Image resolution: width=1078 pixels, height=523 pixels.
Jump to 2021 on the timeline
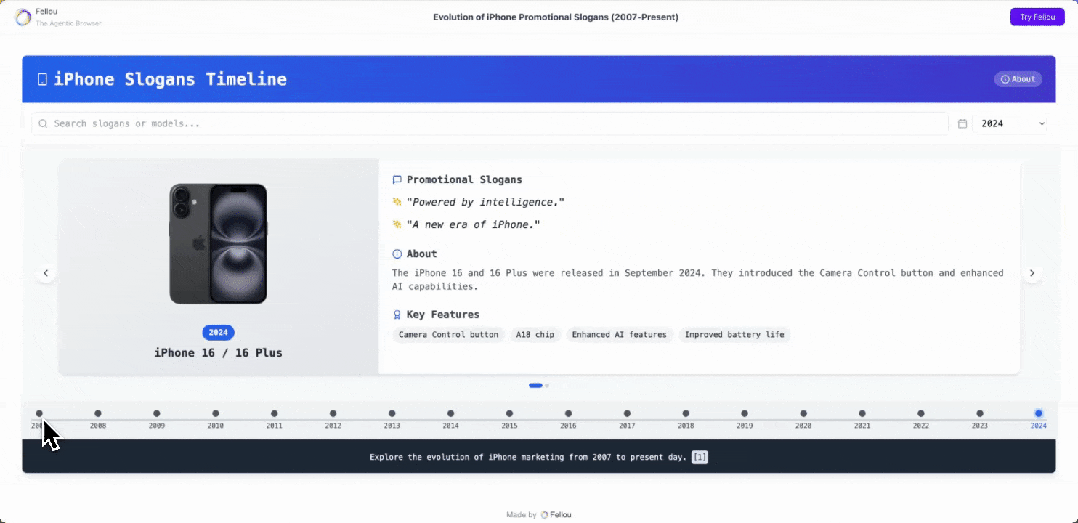tap(862, 414)
